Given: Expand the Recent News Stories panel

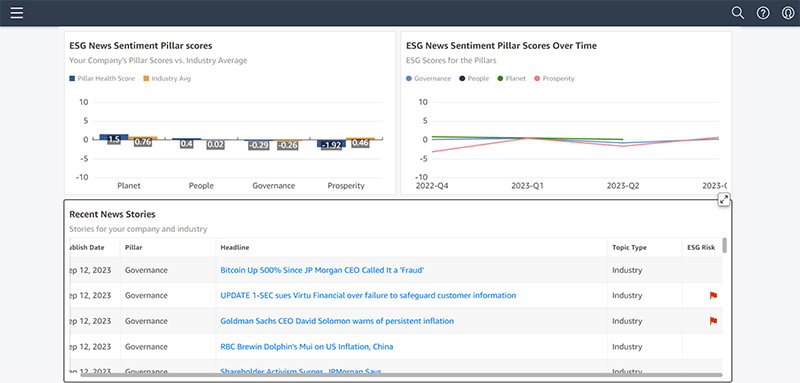Looking at the screenshot, I should [724, 200].
